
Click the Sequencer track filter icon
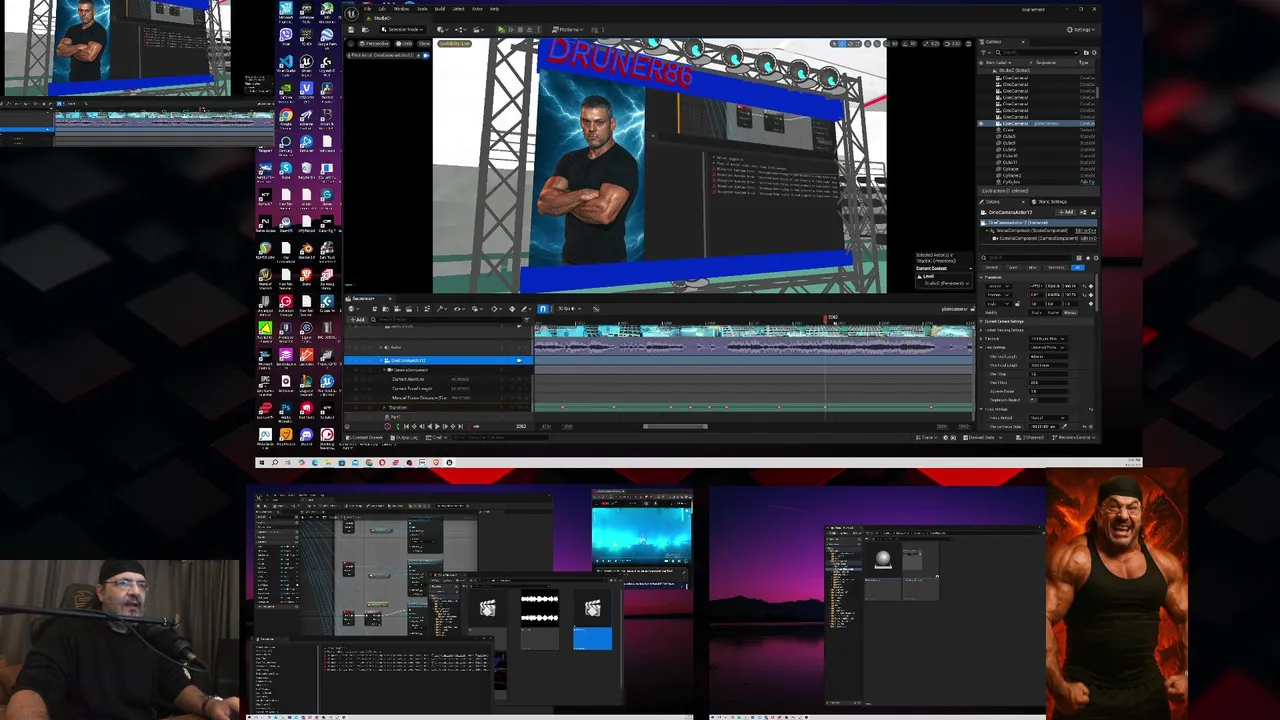coord(527,320)
